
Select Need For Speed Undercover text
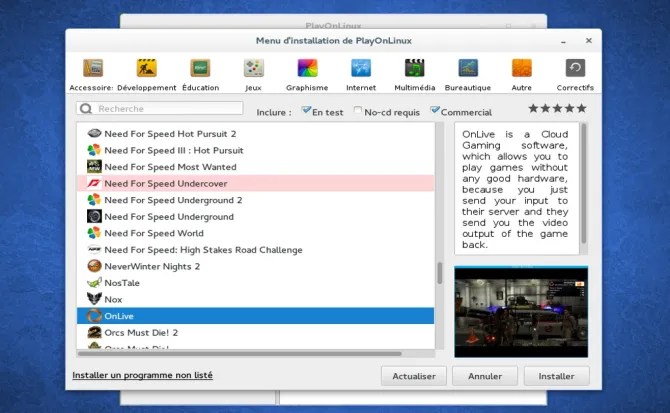[x=166, y=184]
